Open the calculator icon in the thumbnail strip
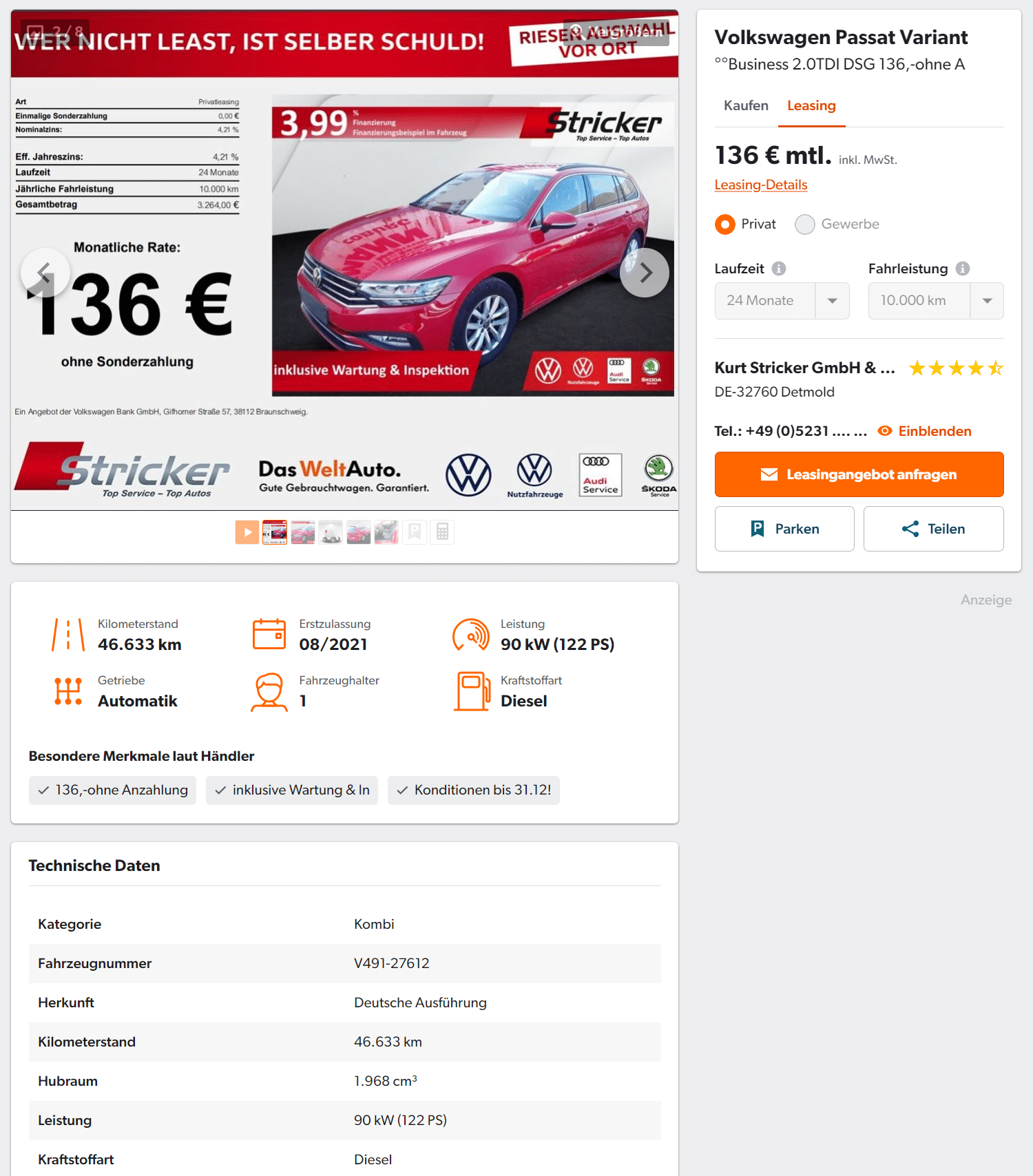The image size is (1033, 1176). (x=442, y=532)
